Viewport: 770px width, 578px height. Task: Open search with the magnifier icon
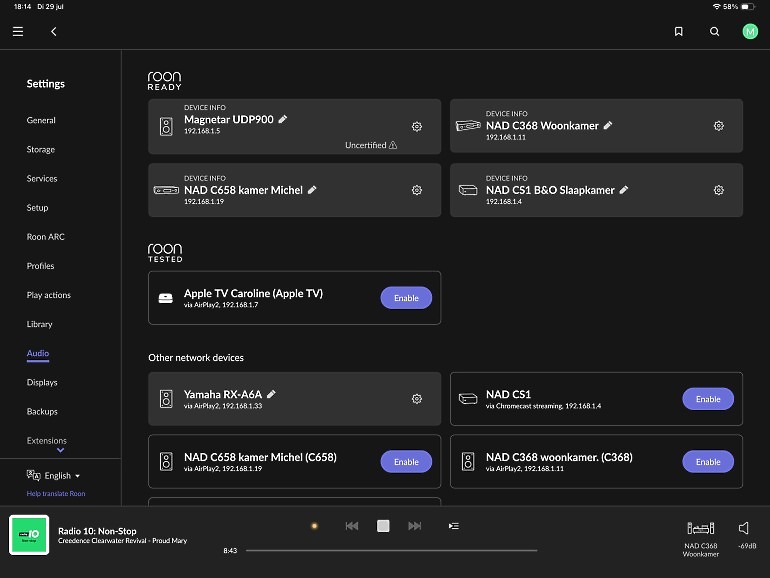(715, 31)
